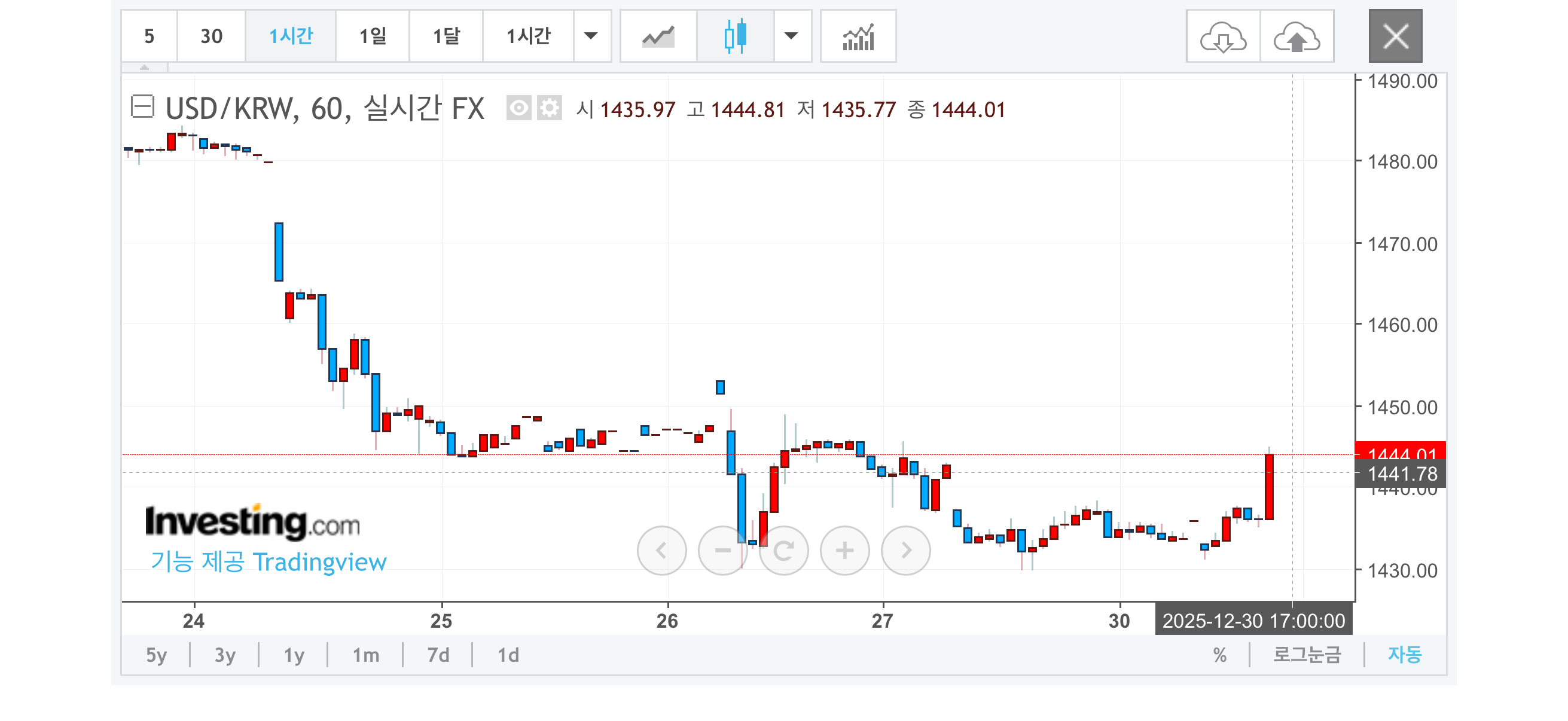
Task: Open USD/KRW series settings gear
Action: pyautogui.click(x=550, y=108)
